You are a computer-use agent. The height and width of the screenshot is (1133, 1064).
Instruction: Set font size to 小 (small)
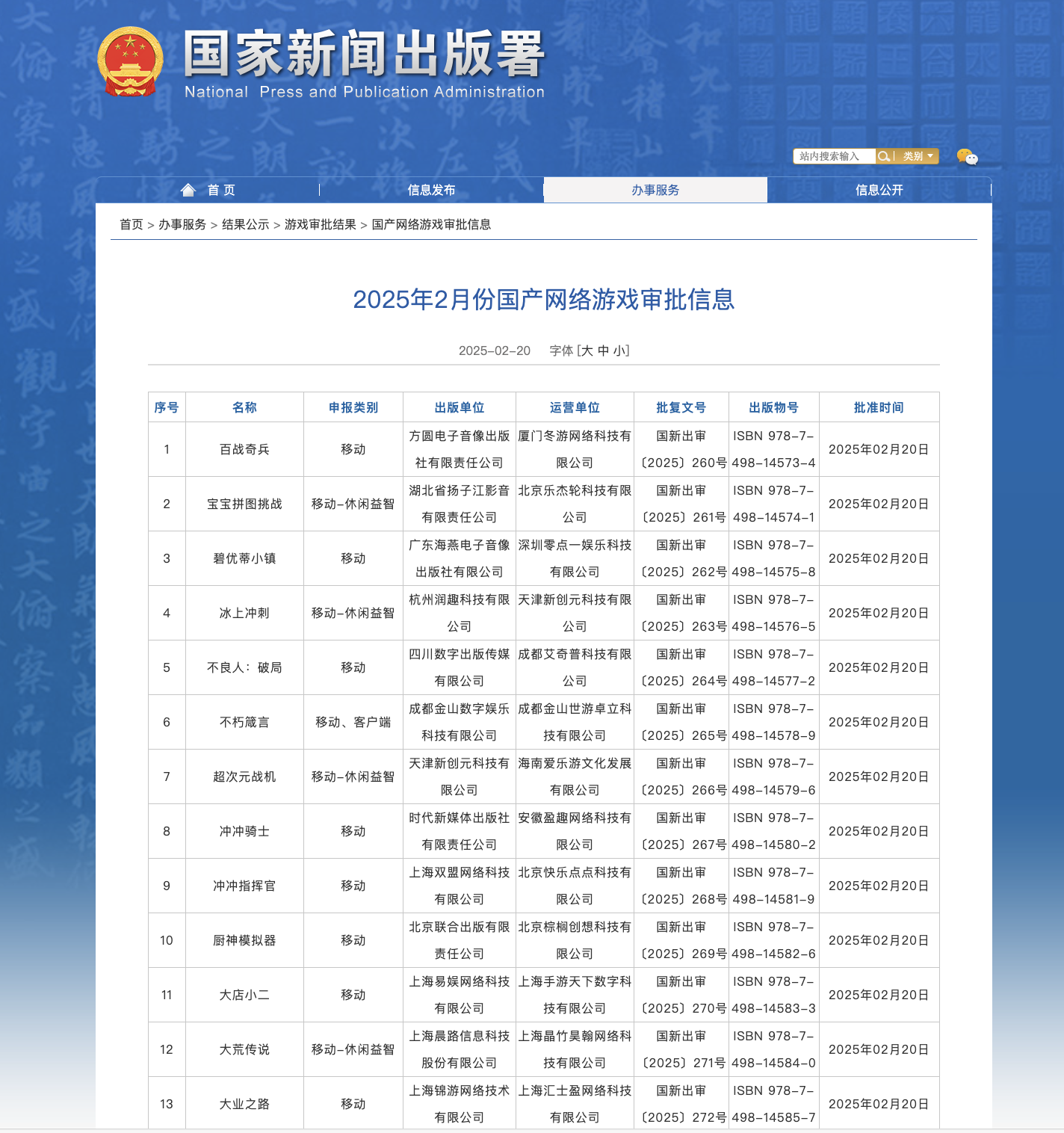(619, 351)
